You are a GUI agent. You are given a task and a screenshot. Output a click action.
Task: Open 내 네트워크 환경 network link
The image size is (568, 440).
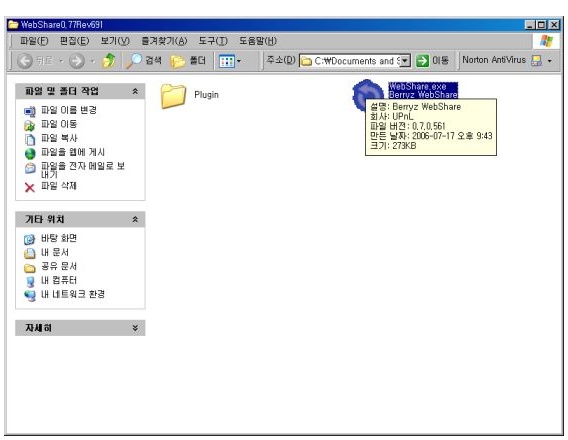pyautogui.click(x=73, y=294)
